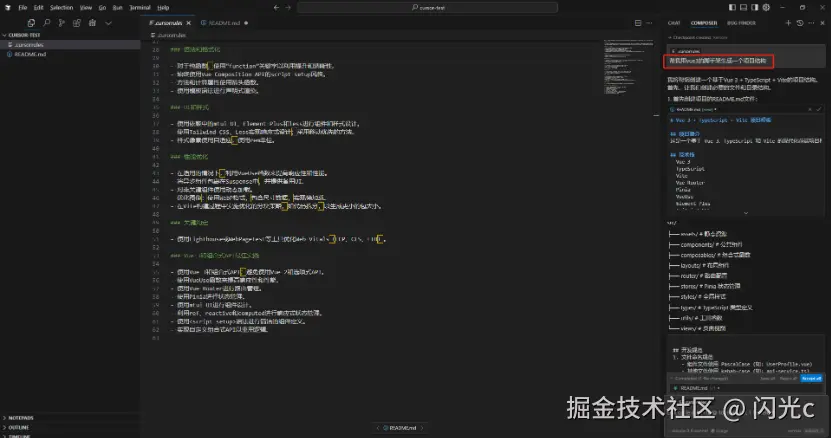Open Cursor settings gear icon
Viewport: 831px width, 438px height.
click(766, 7)
